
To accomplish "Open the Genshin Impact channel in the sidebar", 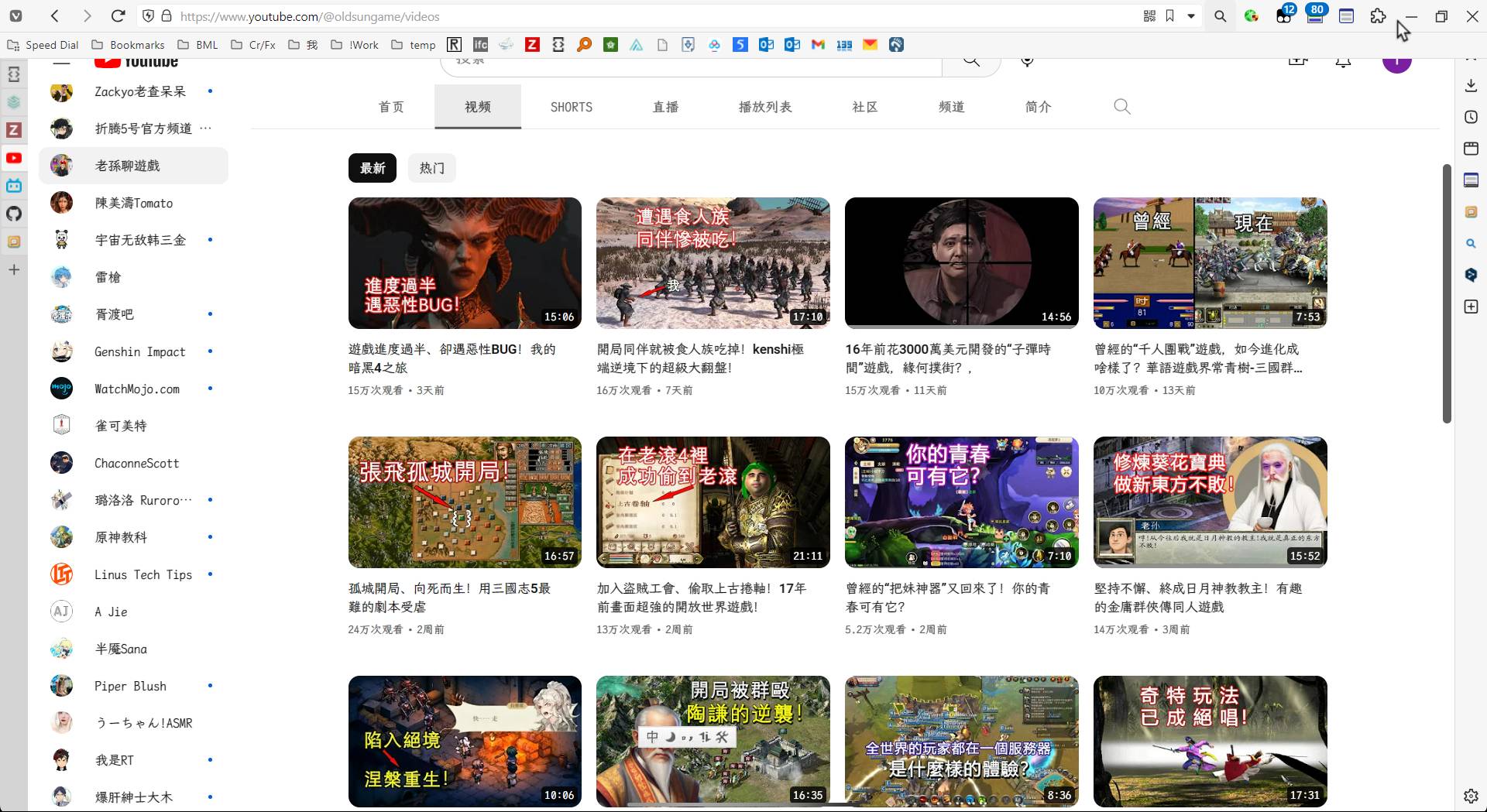I will [139, 351].
